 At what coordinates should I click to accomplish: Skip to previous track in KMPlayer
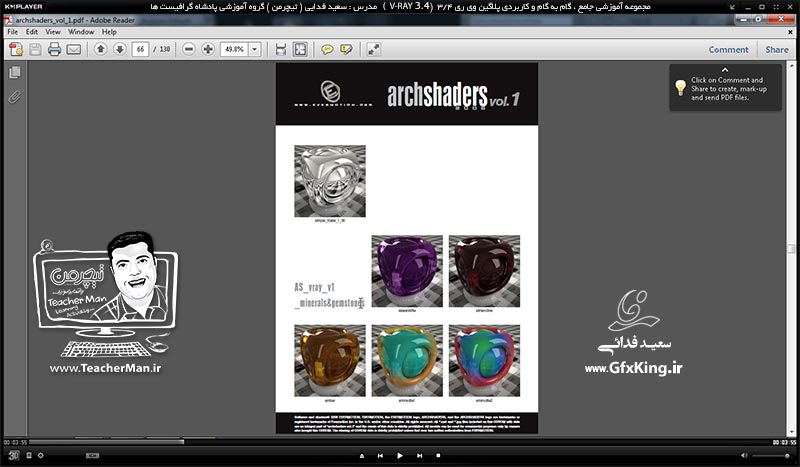pos(380,455)
